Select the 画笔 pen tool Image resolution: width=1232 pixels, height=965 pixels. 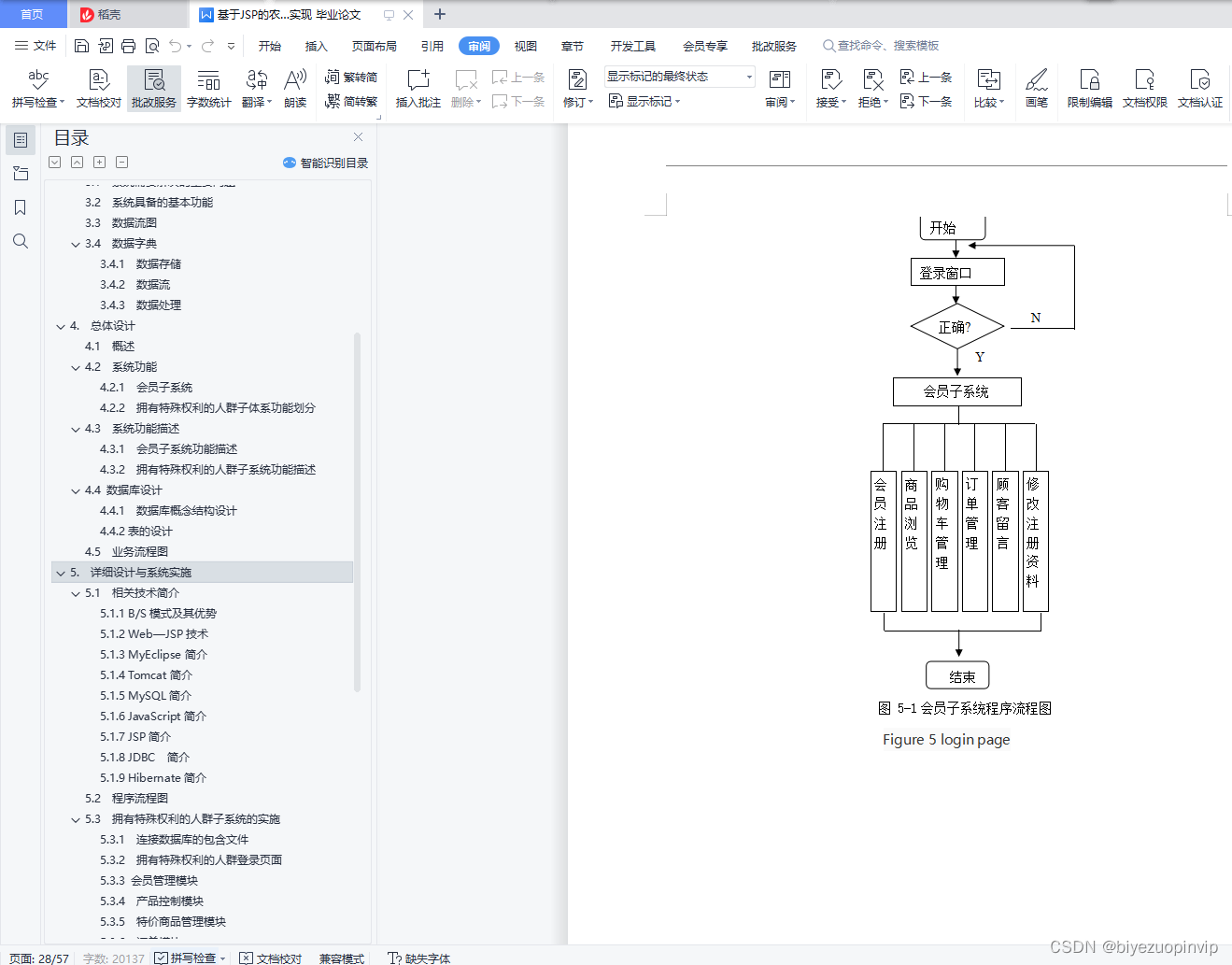pyautogui.click(x=1037, y=89)
